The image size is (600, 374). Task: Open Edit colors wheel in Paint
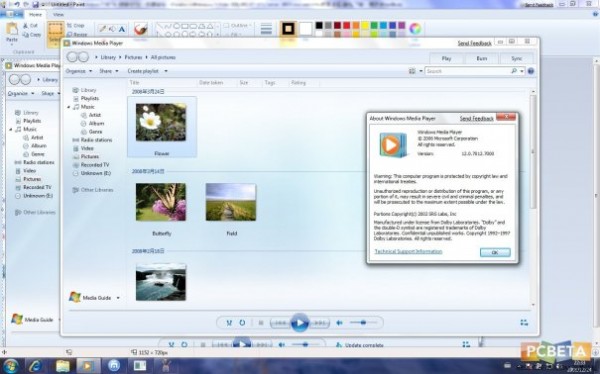pos(415,28)
